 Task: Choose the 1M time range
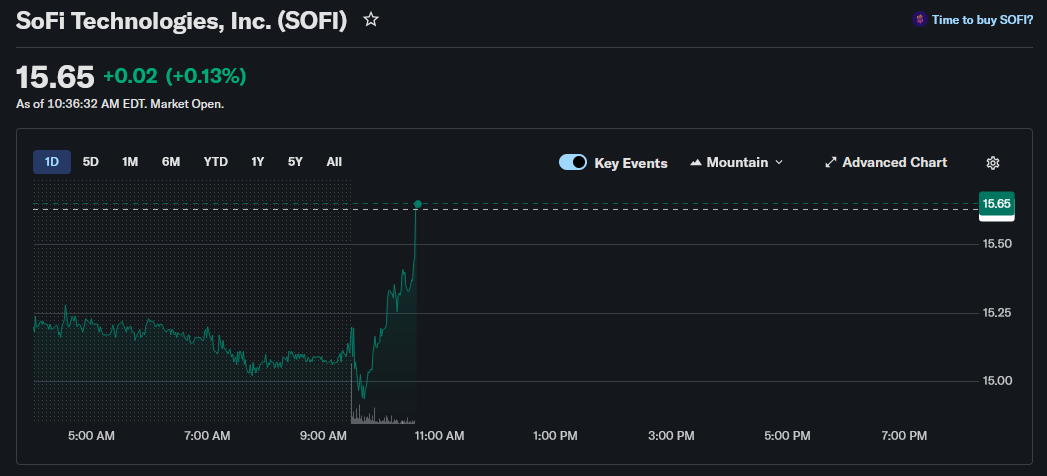click(x=130, y=162)
